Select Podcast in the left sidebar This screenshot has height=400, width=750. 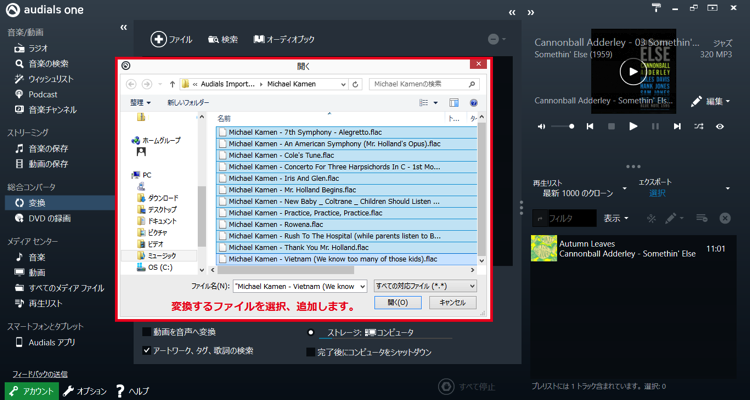pos(42,94)
